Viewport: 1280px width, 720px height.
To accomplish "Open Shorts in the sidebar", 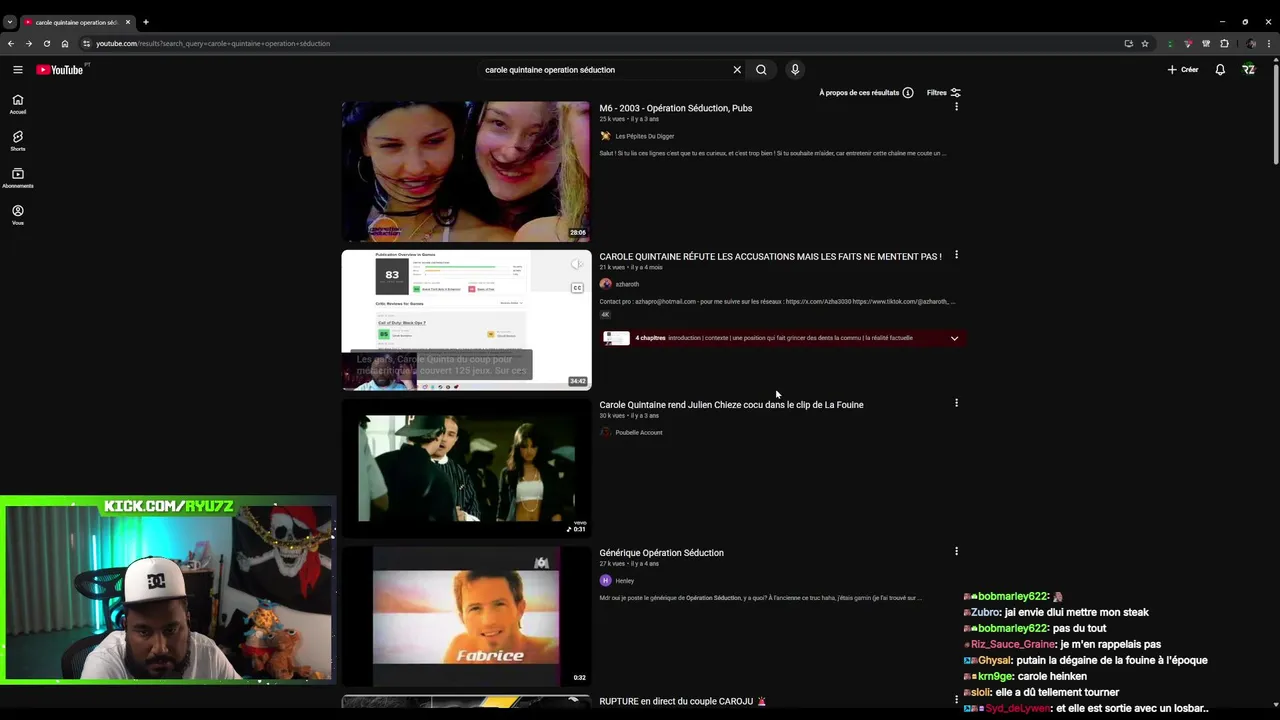I will click(17, 141).
